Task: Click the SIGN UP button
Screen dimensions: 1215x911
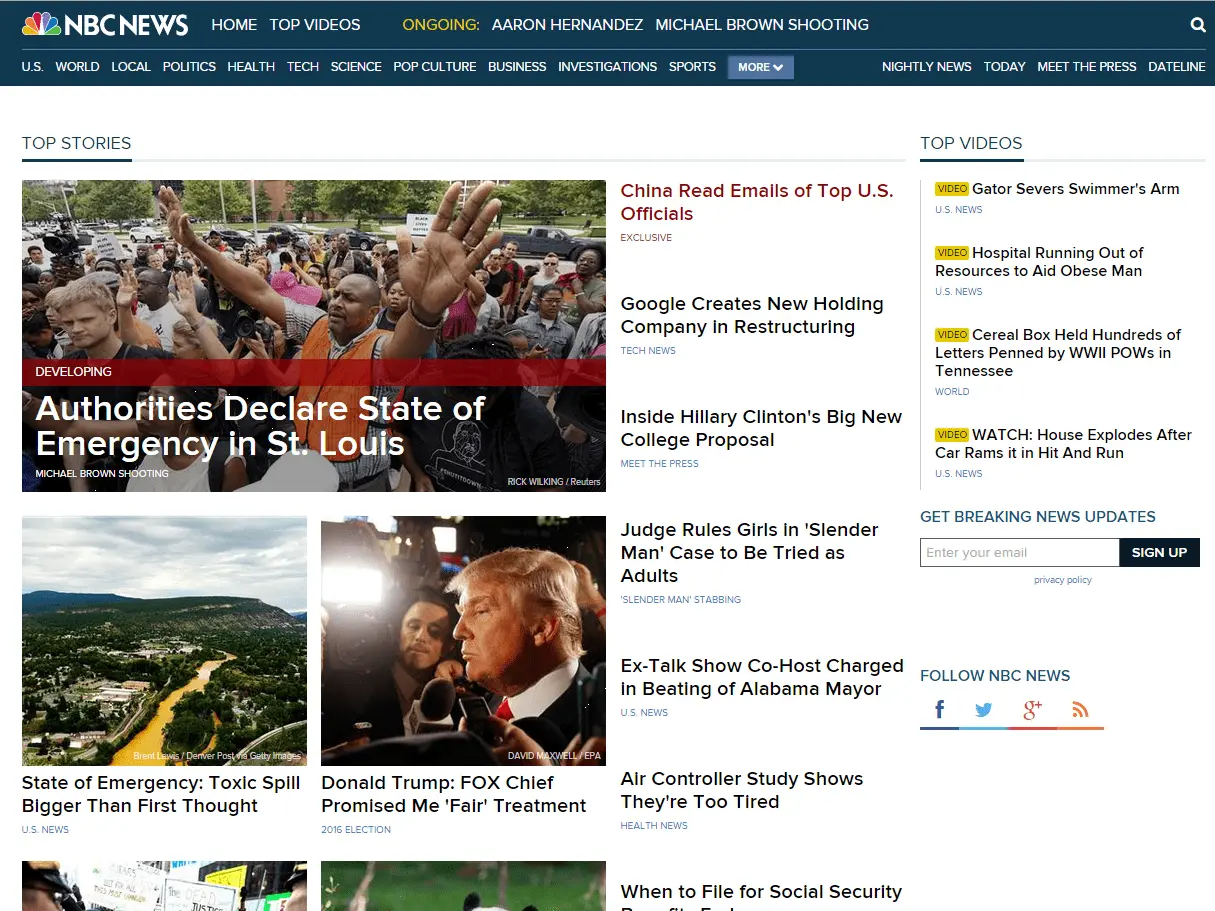Action: (x=1159, y=552)
